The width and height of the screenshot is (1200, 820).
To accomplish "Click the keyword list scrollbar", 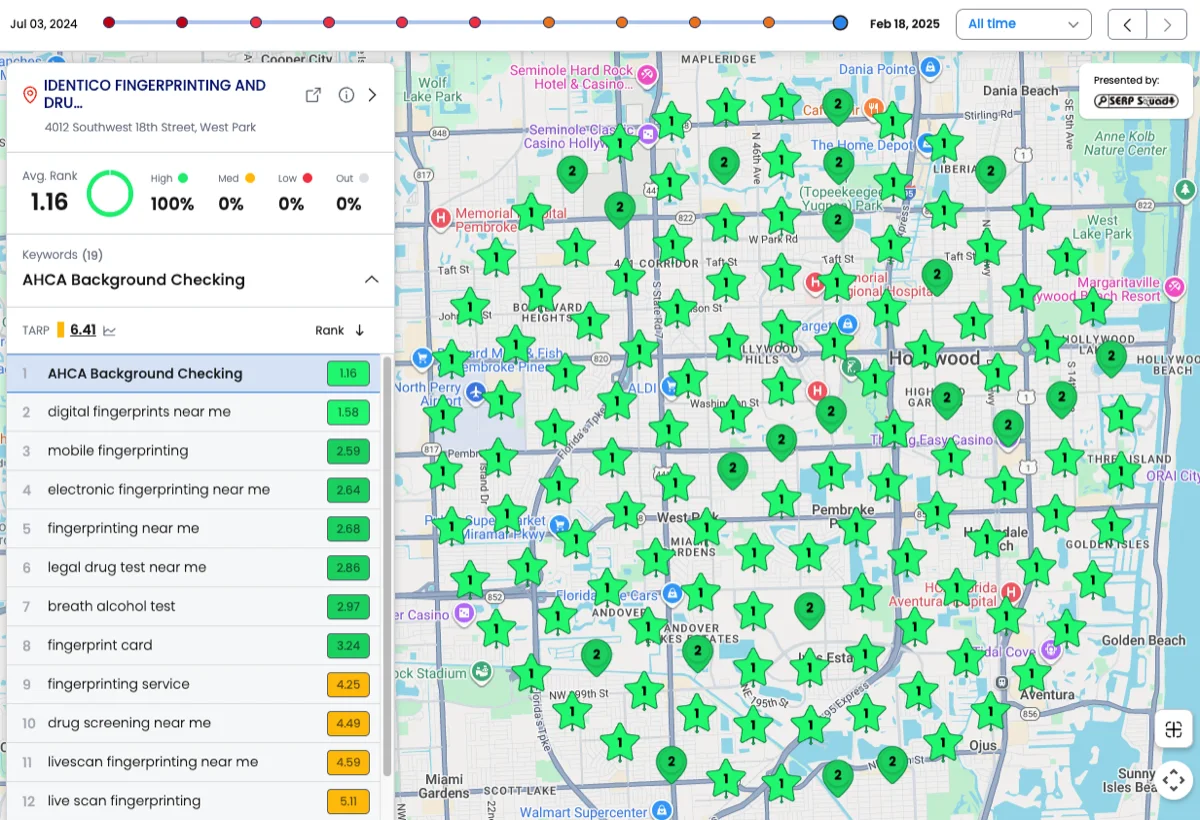I will click(x=387, y=566).
